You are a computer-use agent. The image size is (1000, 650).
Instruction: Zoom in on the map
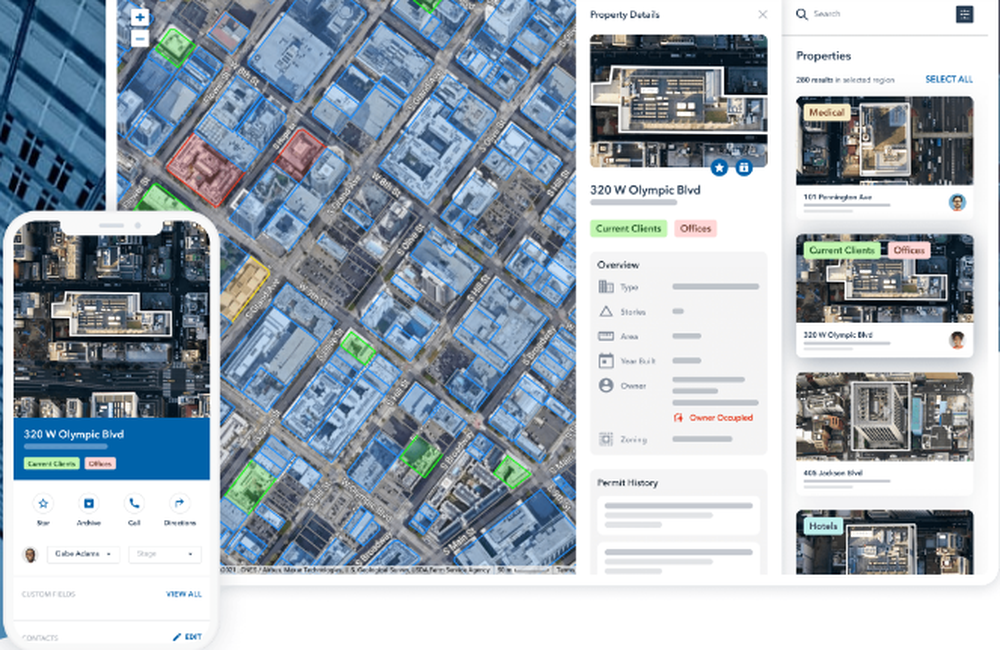click(140, 17)
